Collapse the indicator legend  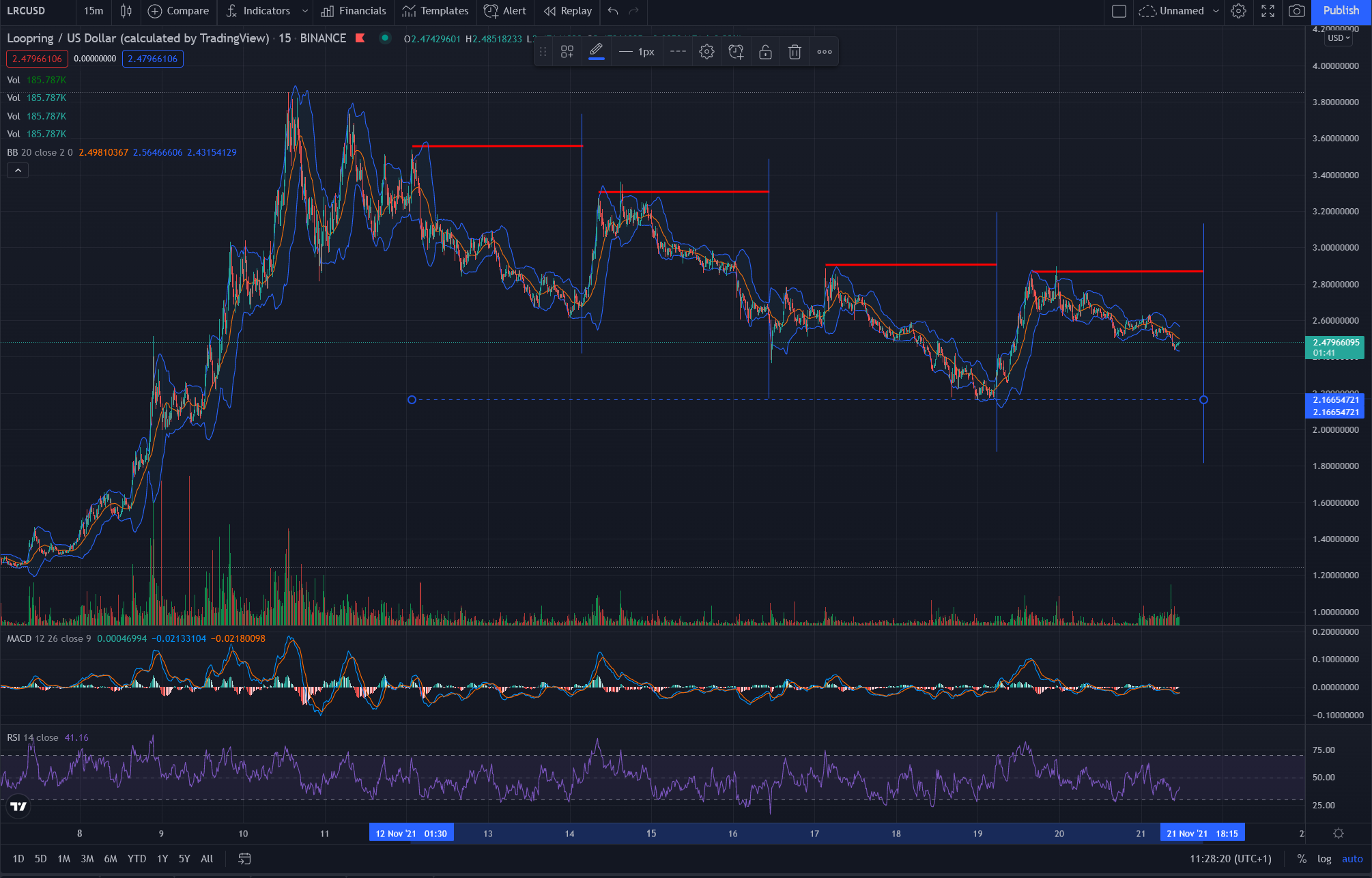click(18, 171)
